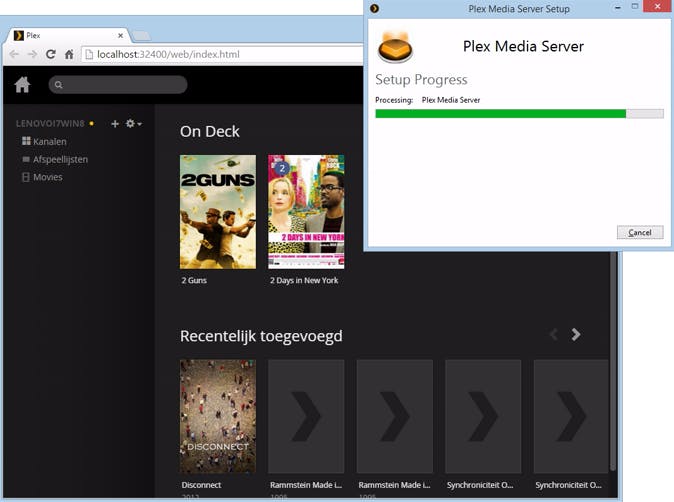Open Afspeellijsten in the sidebar

[x=55, y=159]
